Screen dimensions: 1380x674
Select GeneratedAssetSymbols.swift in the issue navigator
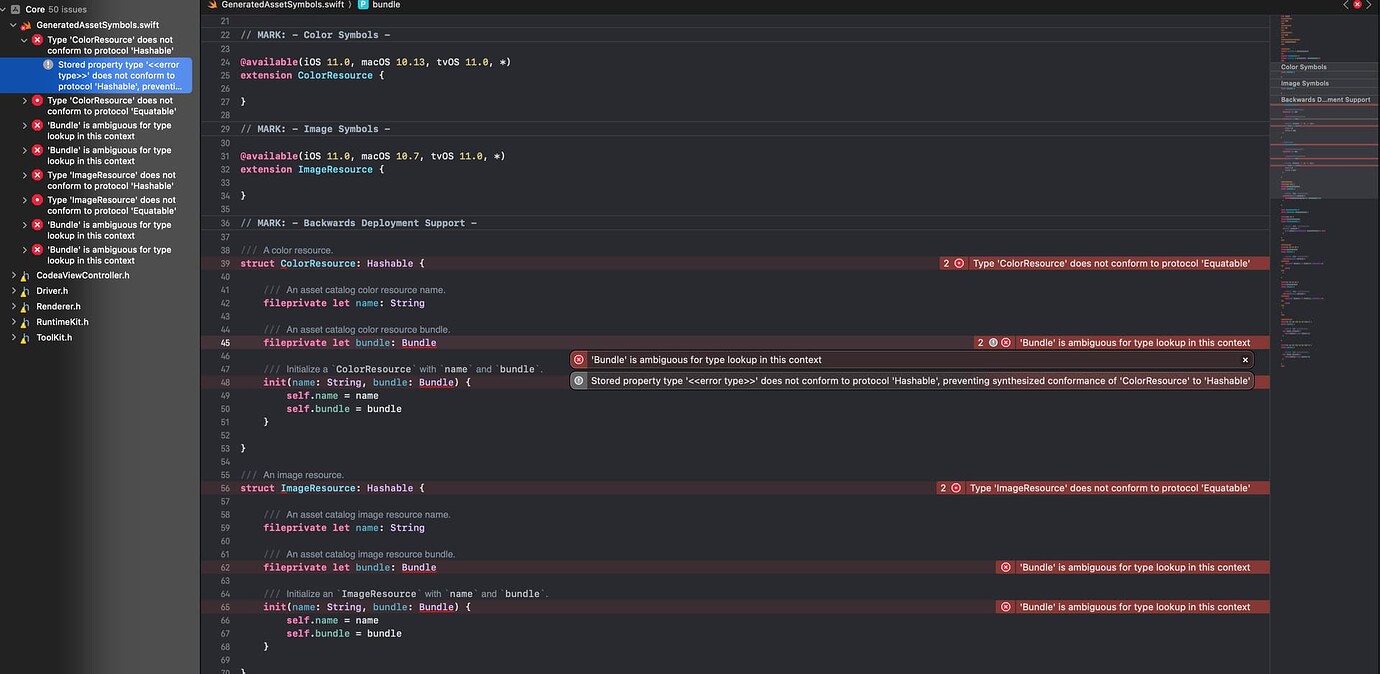[x=97, y=24]
